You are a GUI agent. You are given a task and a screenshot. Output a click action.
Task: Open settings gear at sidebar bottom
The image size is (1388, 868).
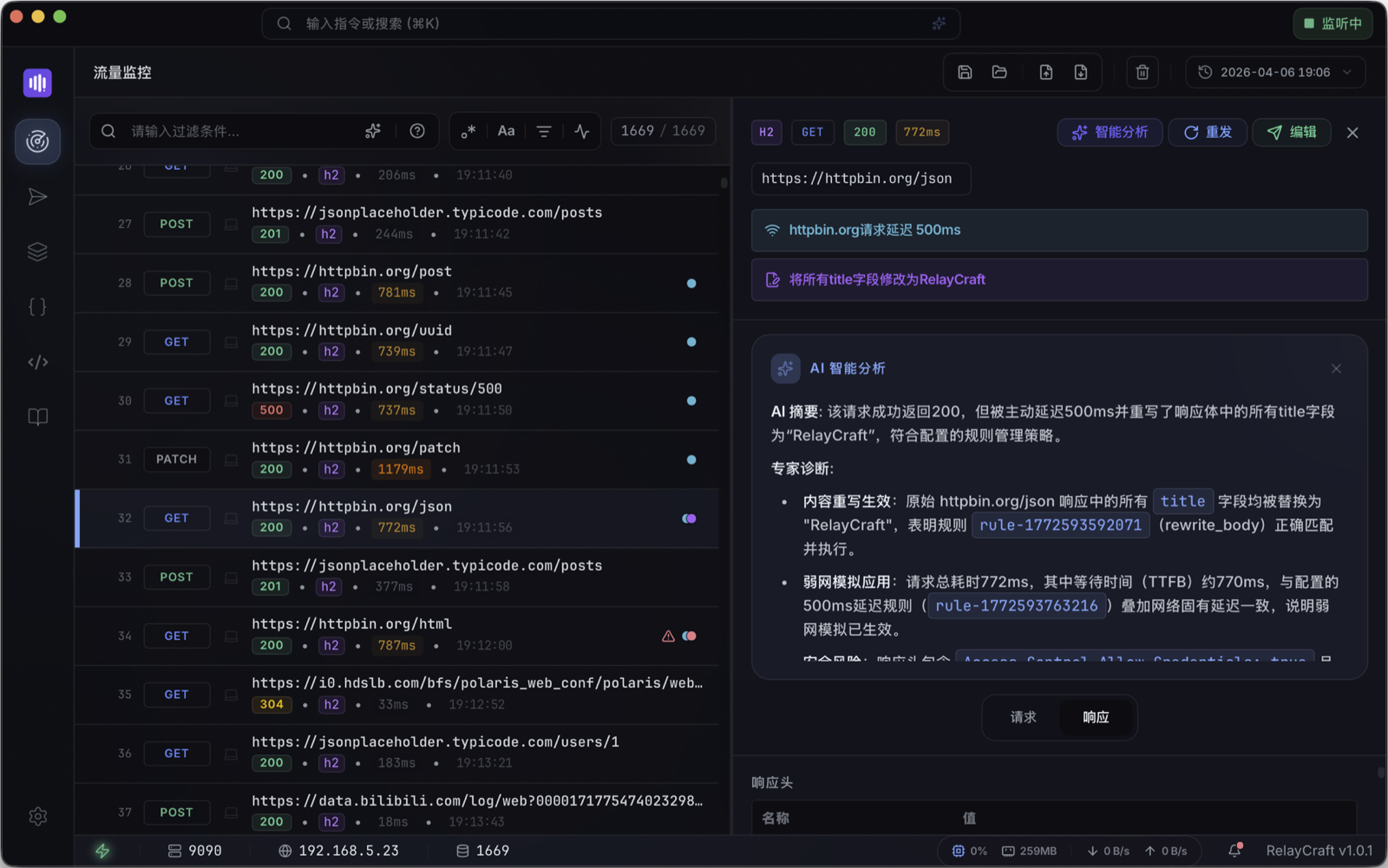[37, 816]
